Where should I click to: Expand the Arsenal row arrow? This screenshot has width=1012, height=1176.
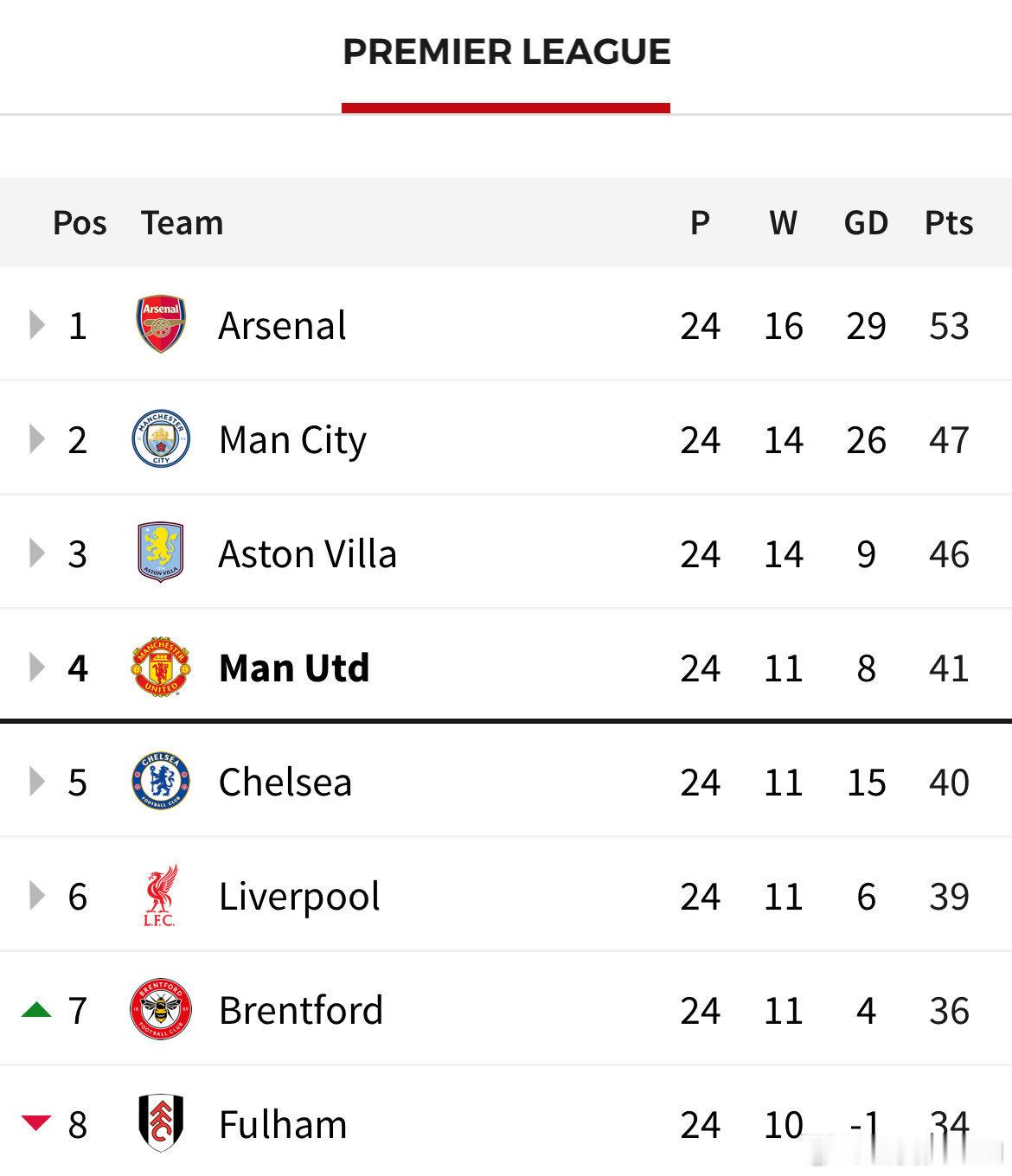(x=36, y=325)
